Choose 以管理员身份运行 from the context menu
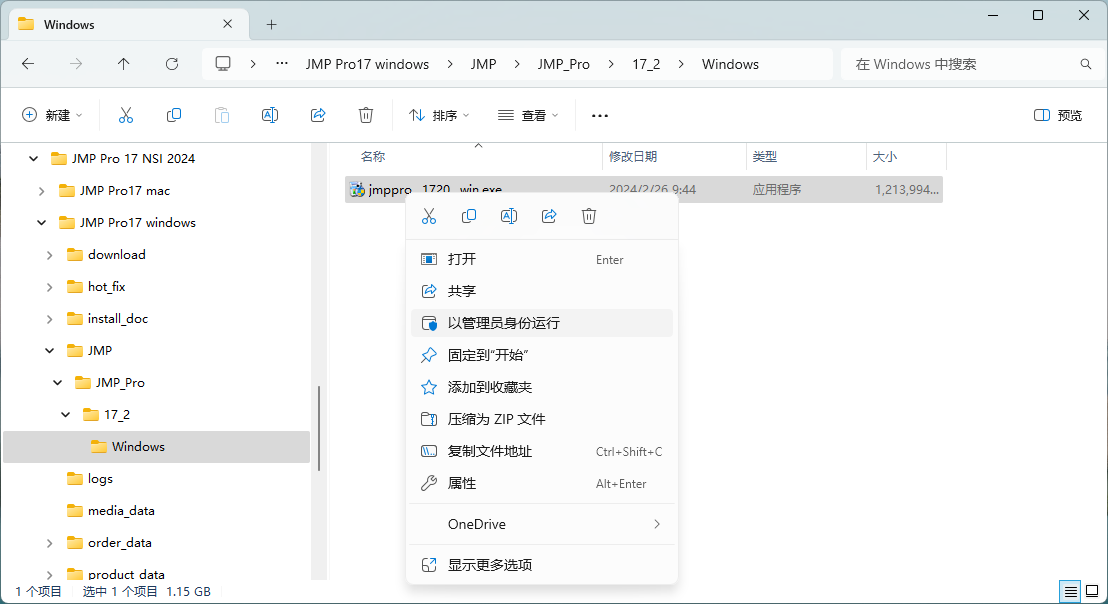Image resolution: width=1108 pixels, height=604 pixels. point(542,323)
